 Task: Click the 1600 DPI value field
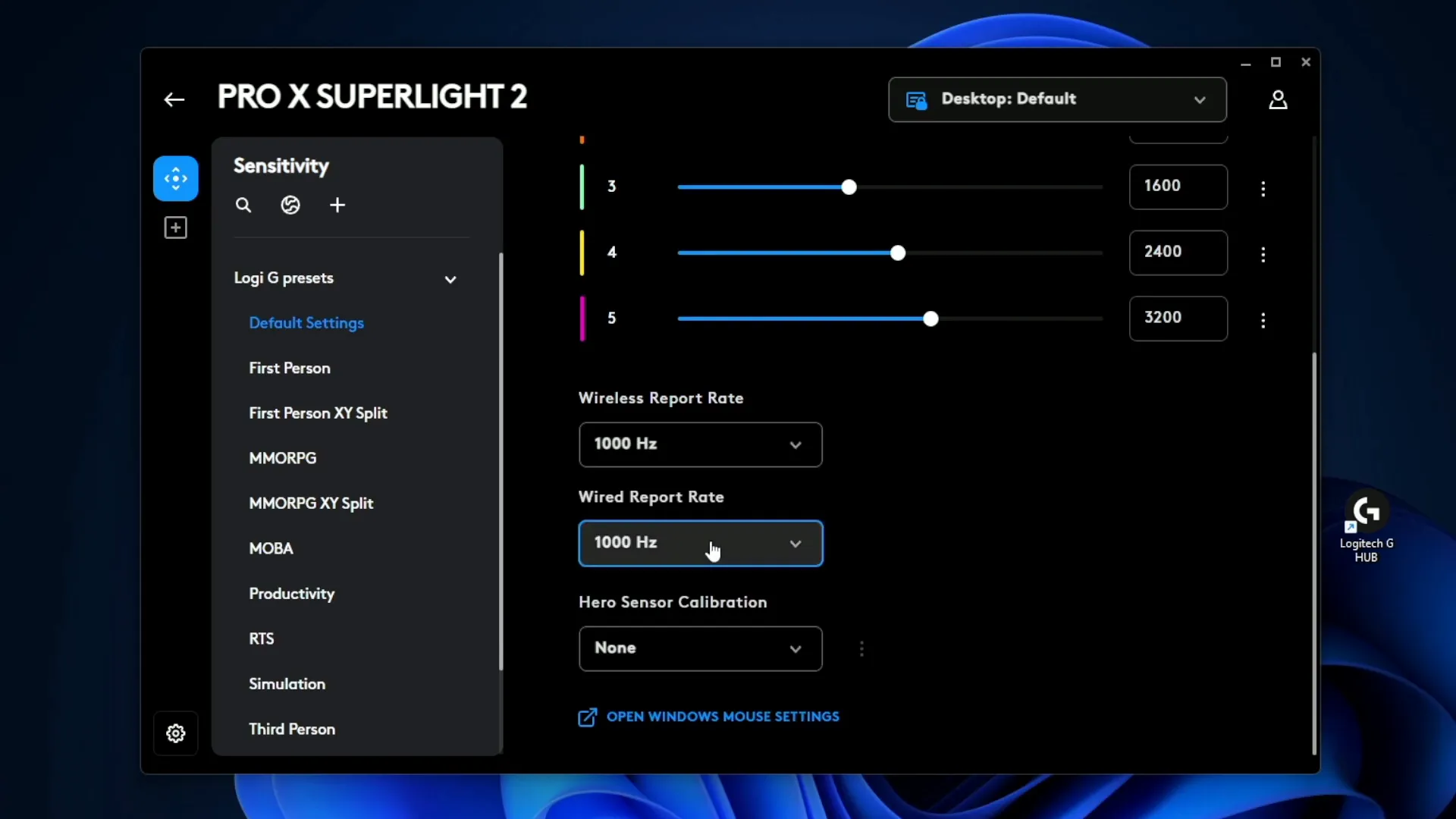point(1178,187)
